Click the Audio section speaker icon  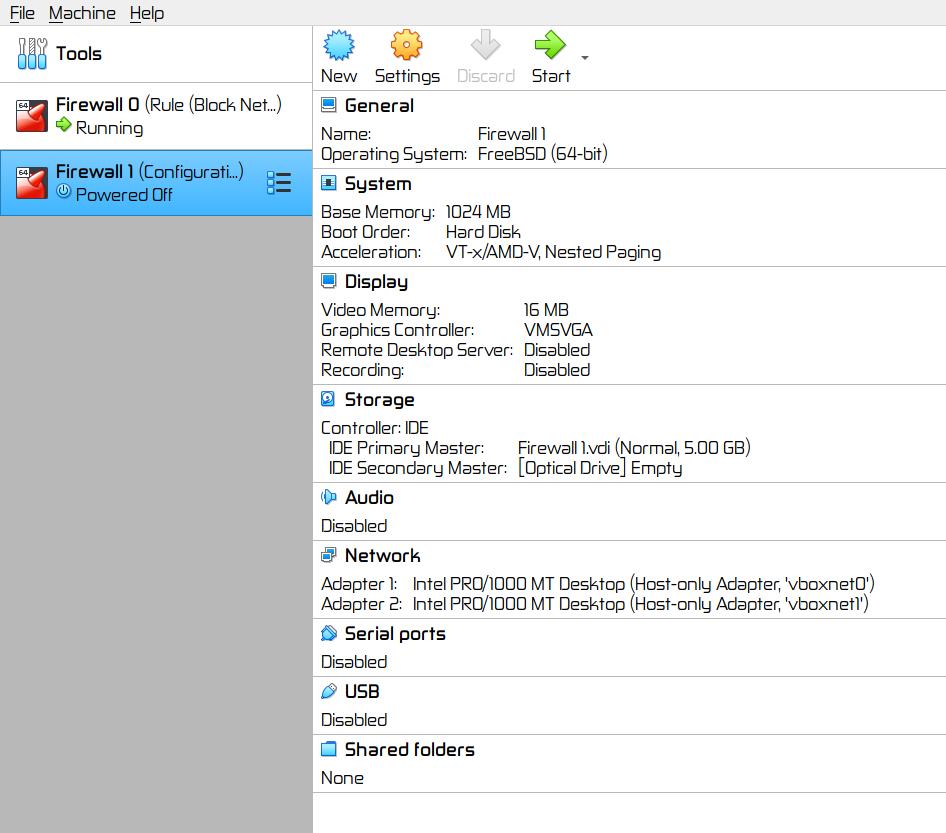[x=328, y=498]
